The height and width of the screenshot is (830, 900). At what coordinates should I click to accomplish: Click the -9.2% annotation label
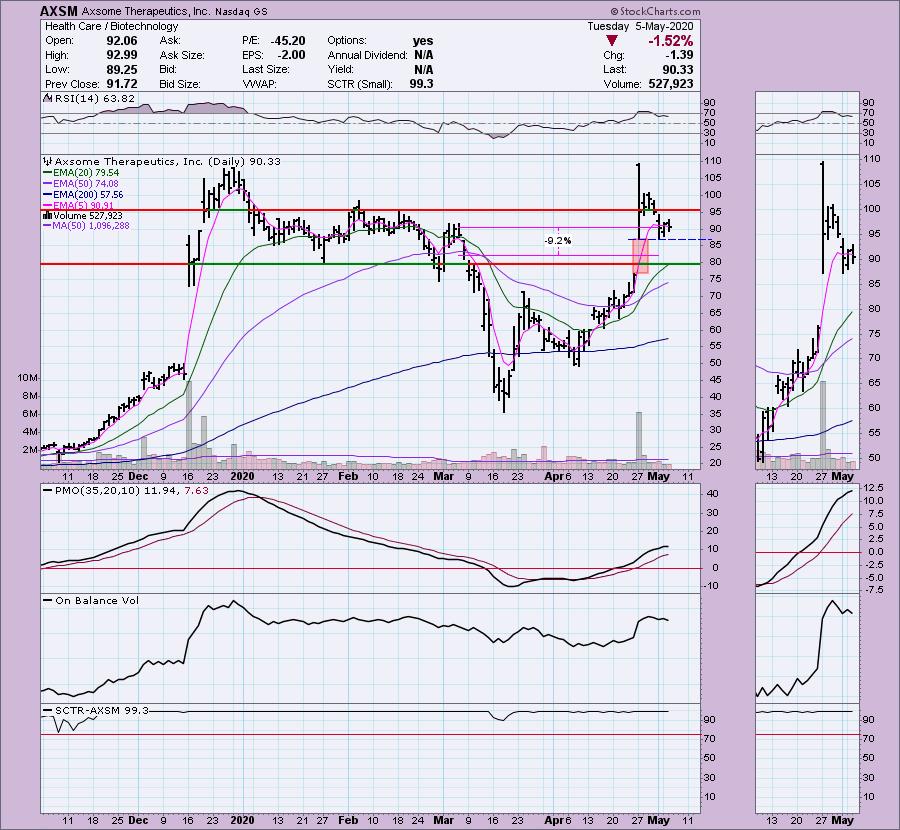click(x=558, y=241)
